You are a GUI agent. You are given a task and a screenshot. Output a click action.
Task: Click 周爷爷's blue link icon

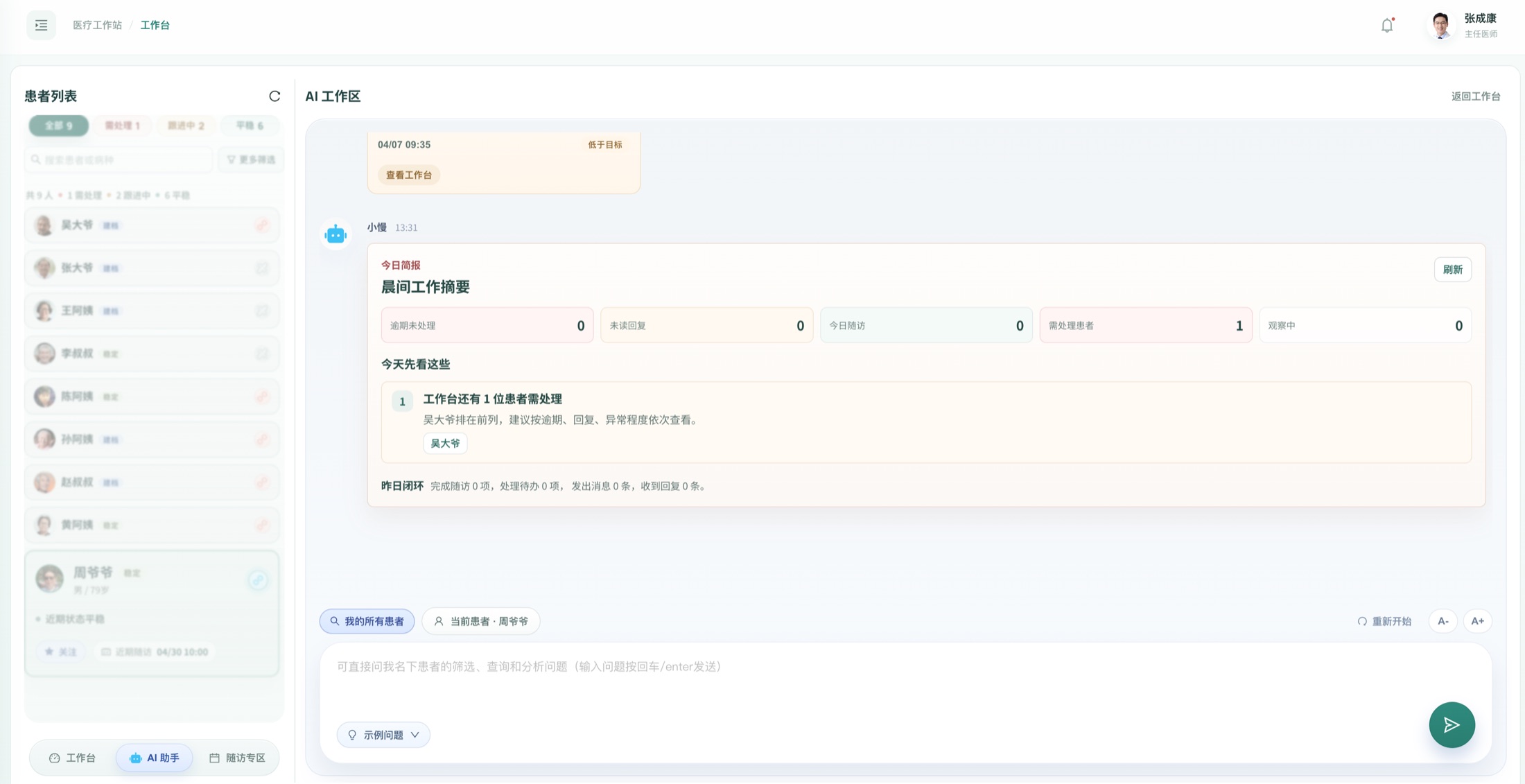click(258, 580)
